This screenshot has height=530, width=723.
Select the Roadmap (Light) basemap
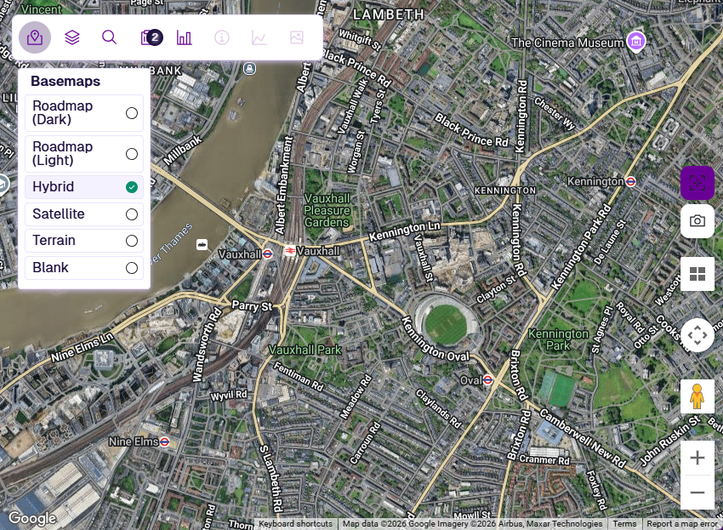84,154
